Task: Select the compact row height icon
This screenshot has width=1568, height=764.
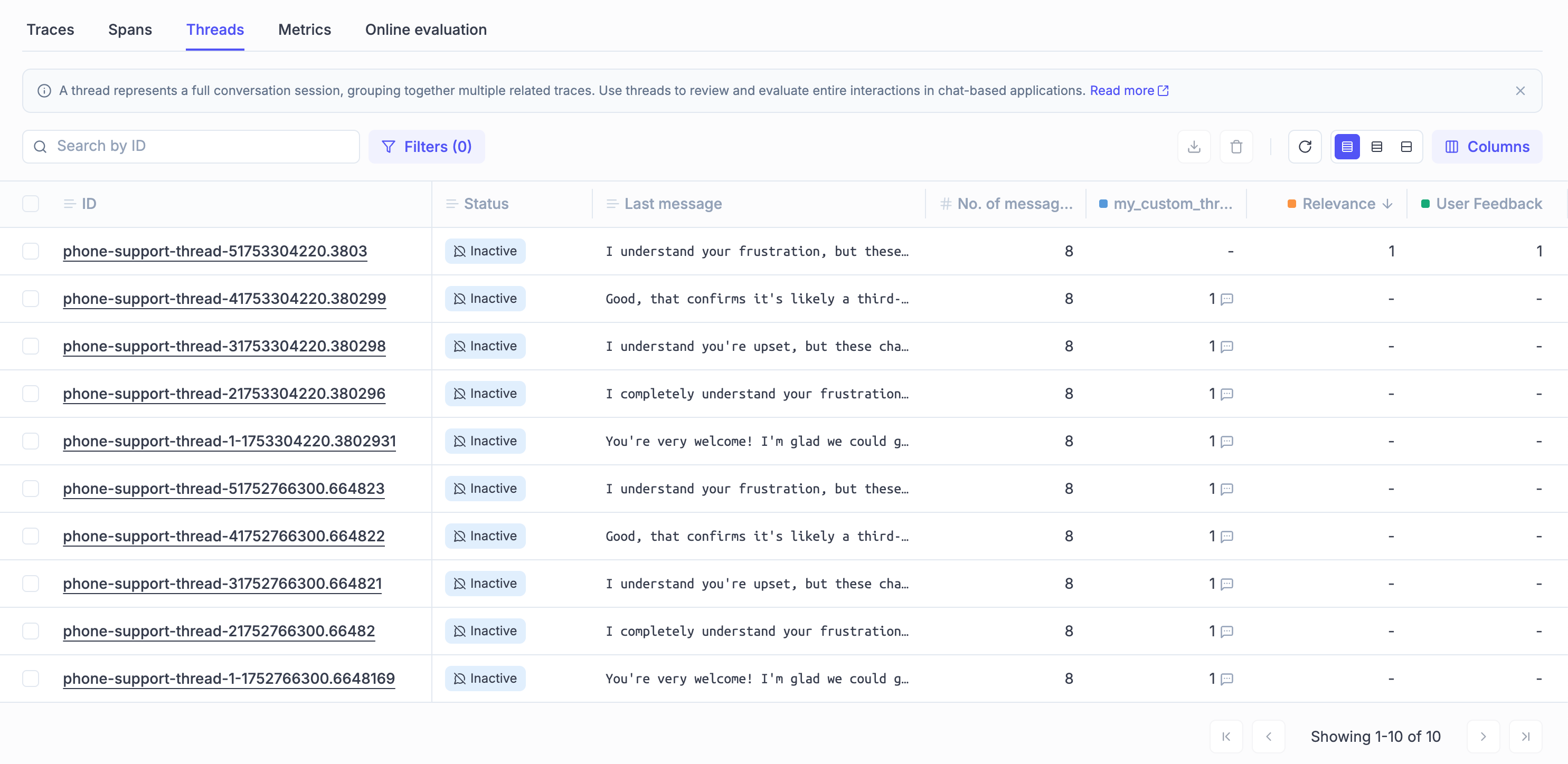Action: coord(1346,147)
